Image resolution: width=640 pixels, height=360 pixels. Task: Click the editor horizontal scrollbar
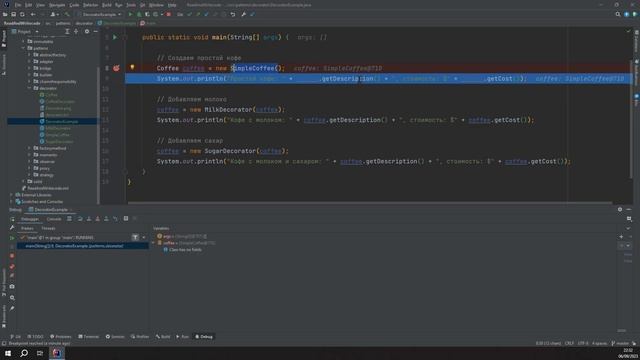(x=370, y=202)
